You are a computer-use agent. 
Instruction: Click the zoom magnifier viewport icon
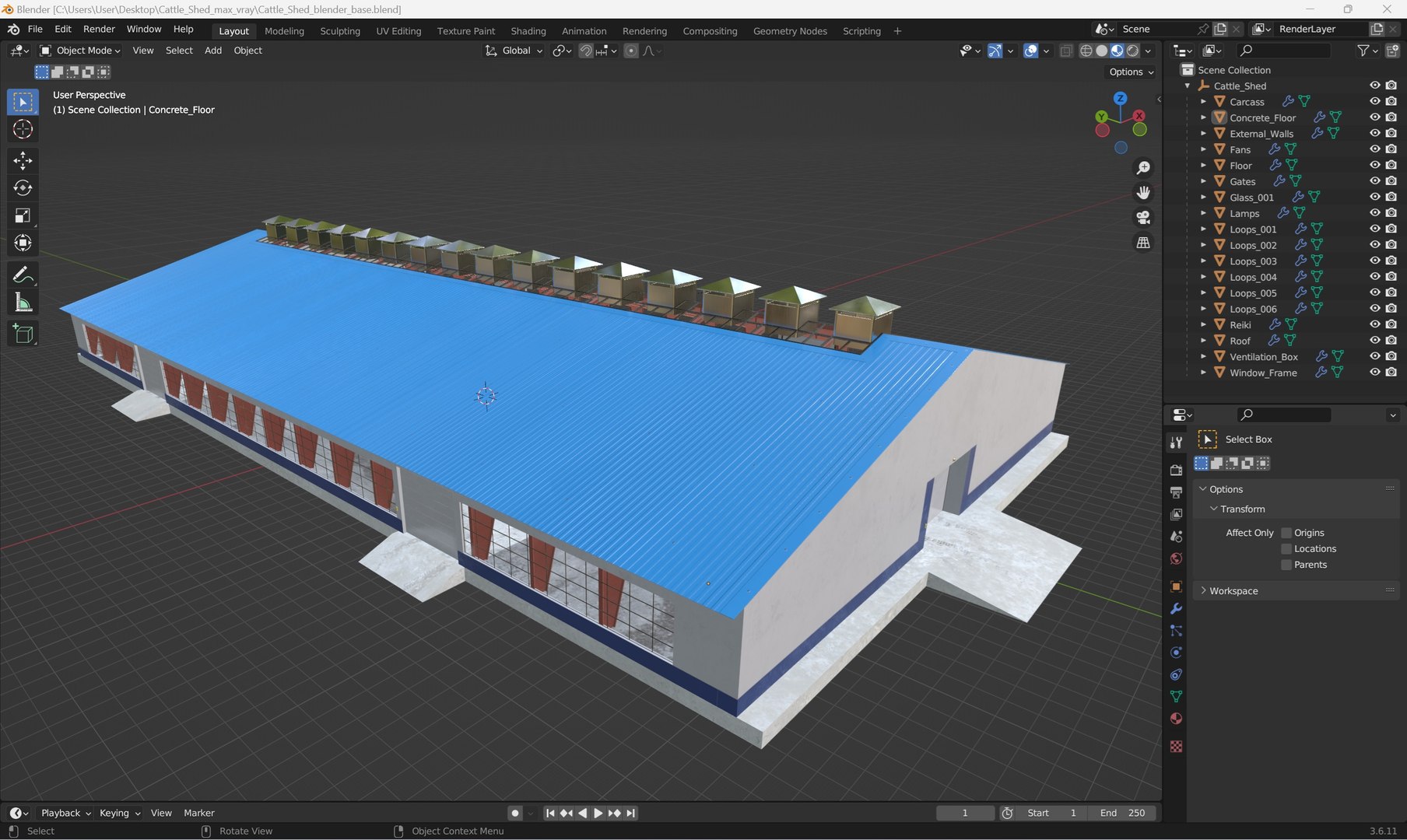pos(1143,168)
